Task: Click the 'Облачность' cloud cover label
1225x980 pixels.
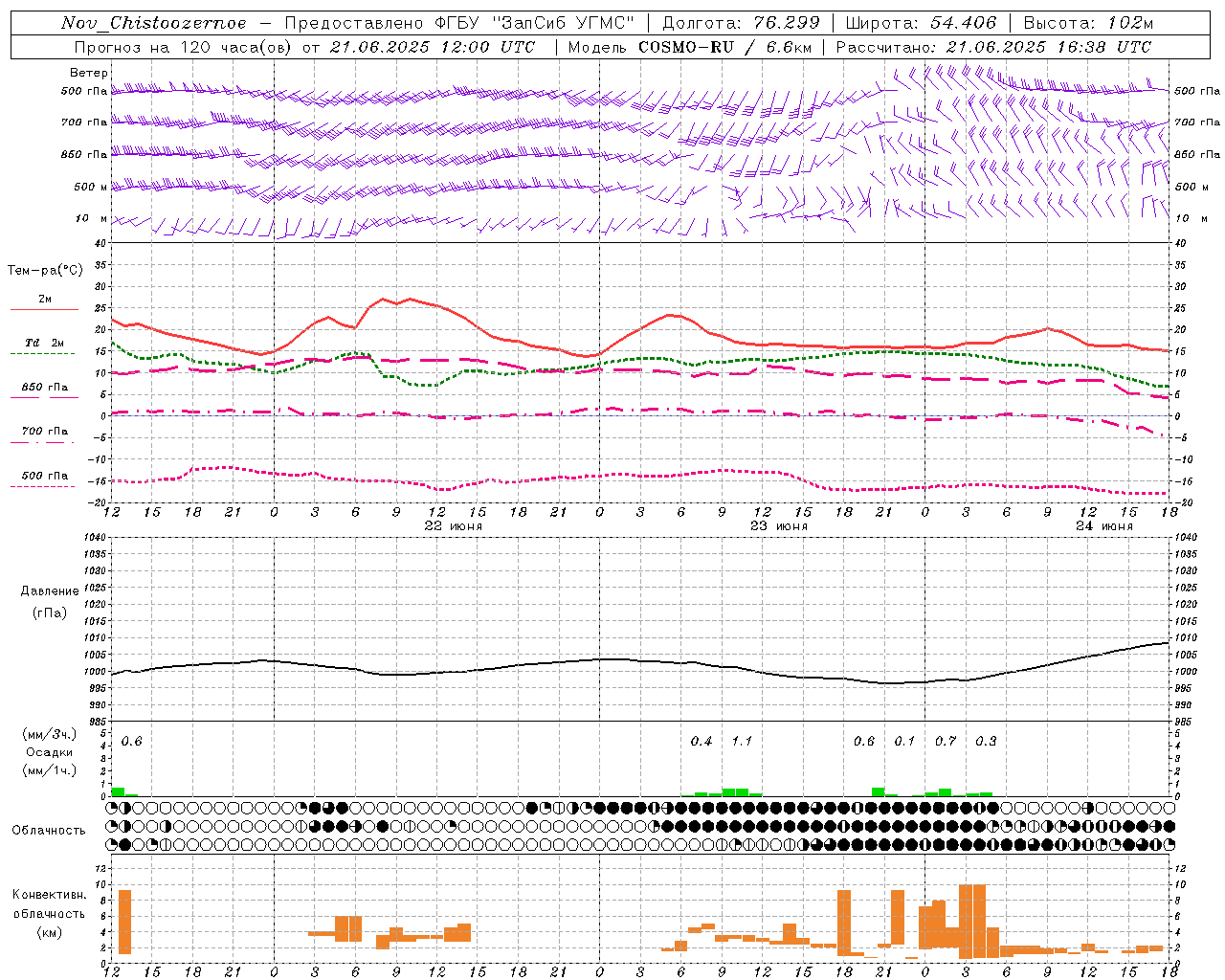Action: click(49, 831)
